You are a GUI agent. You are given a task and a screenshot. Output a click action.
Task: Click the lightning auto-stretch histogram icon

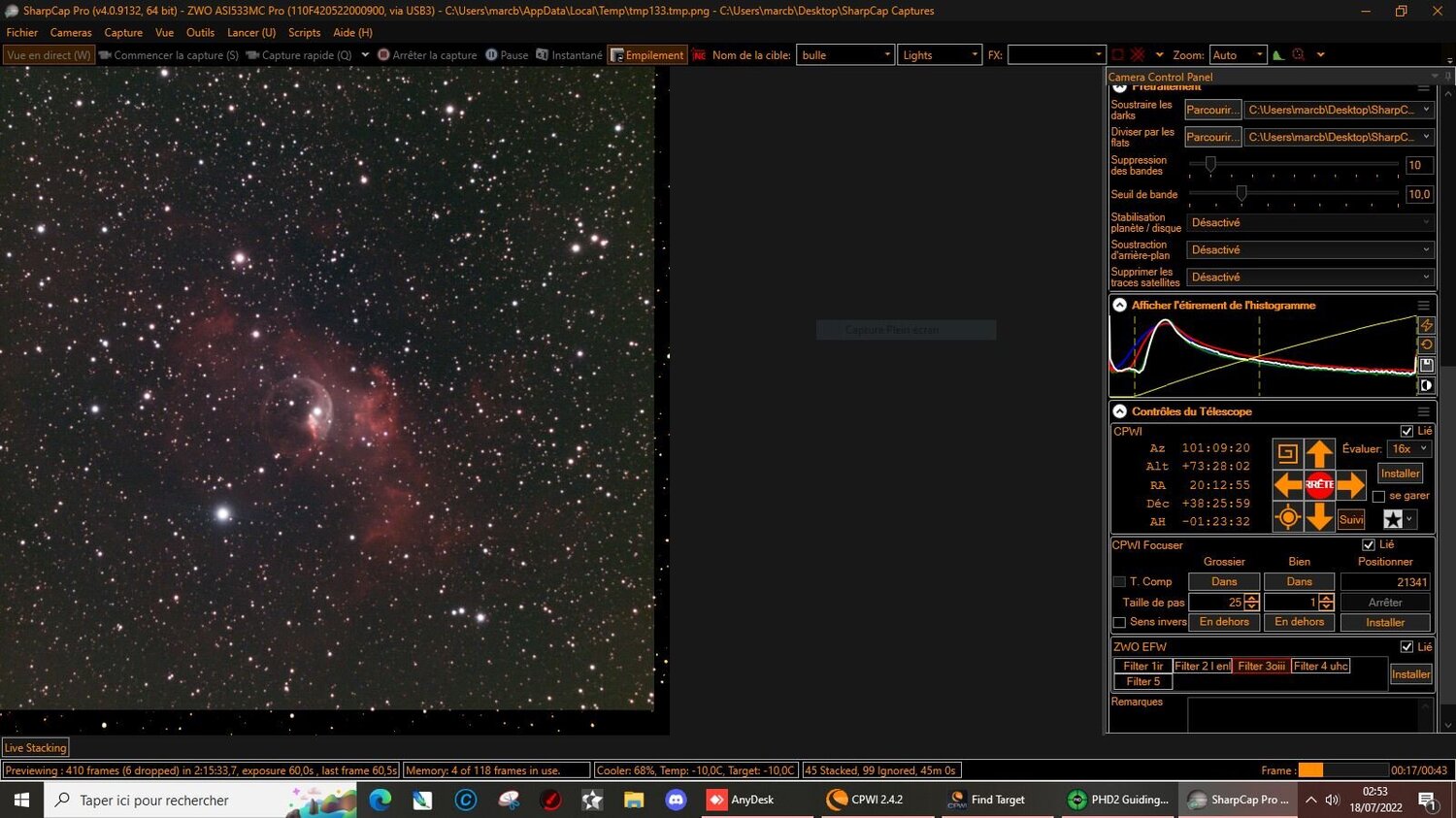point(1426,325)
